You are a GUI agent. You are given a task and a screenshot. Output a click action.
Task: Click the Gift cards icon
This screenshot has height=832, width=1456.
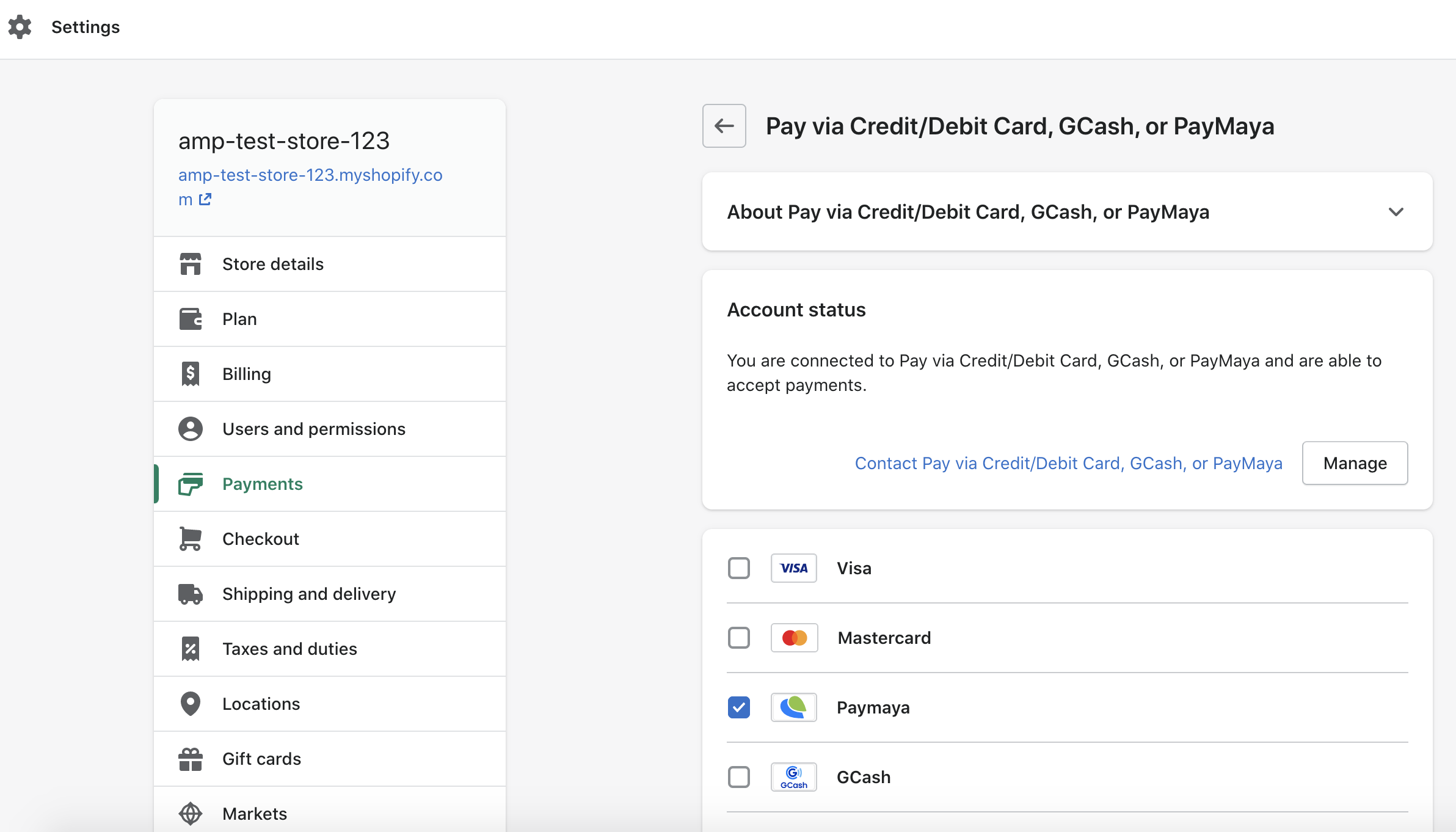[190, 759]
